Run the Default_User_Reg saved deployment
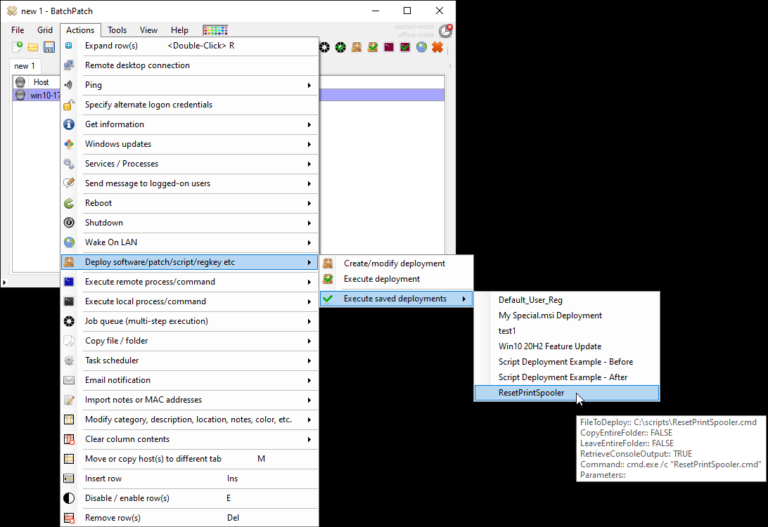This screenshot has height=527, width=768. pos(567,300)
